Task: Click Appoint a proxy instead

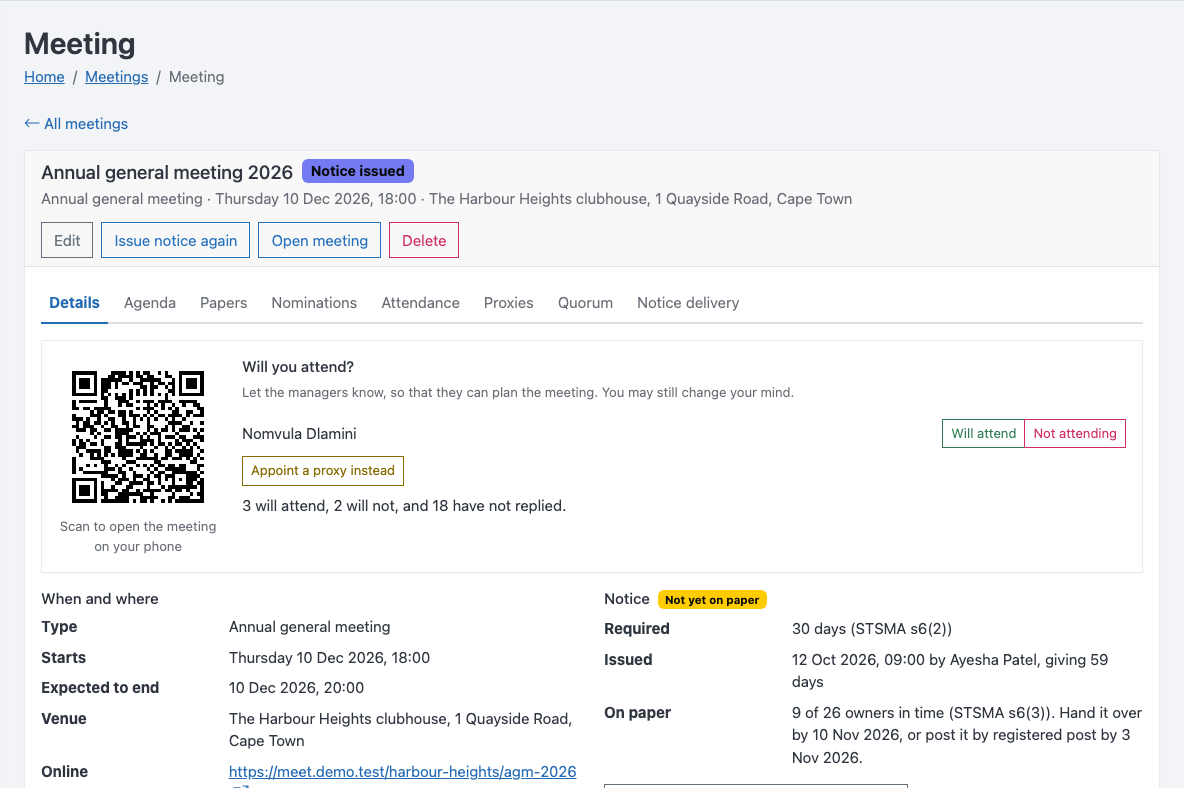Action: [323, 471]
